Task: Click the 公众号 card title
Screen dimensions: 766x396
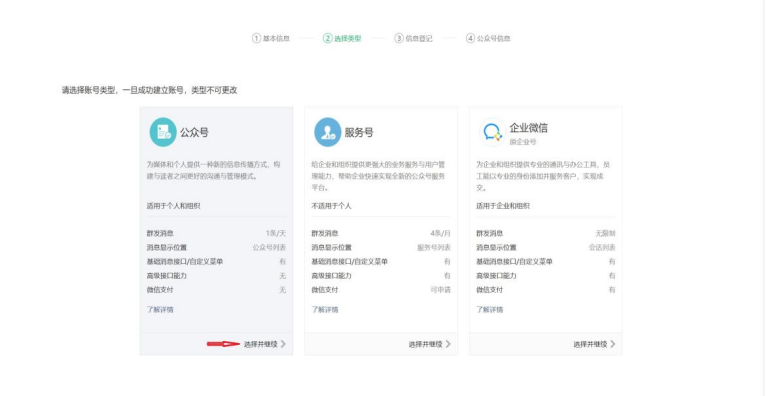Action: pos(194,132)
